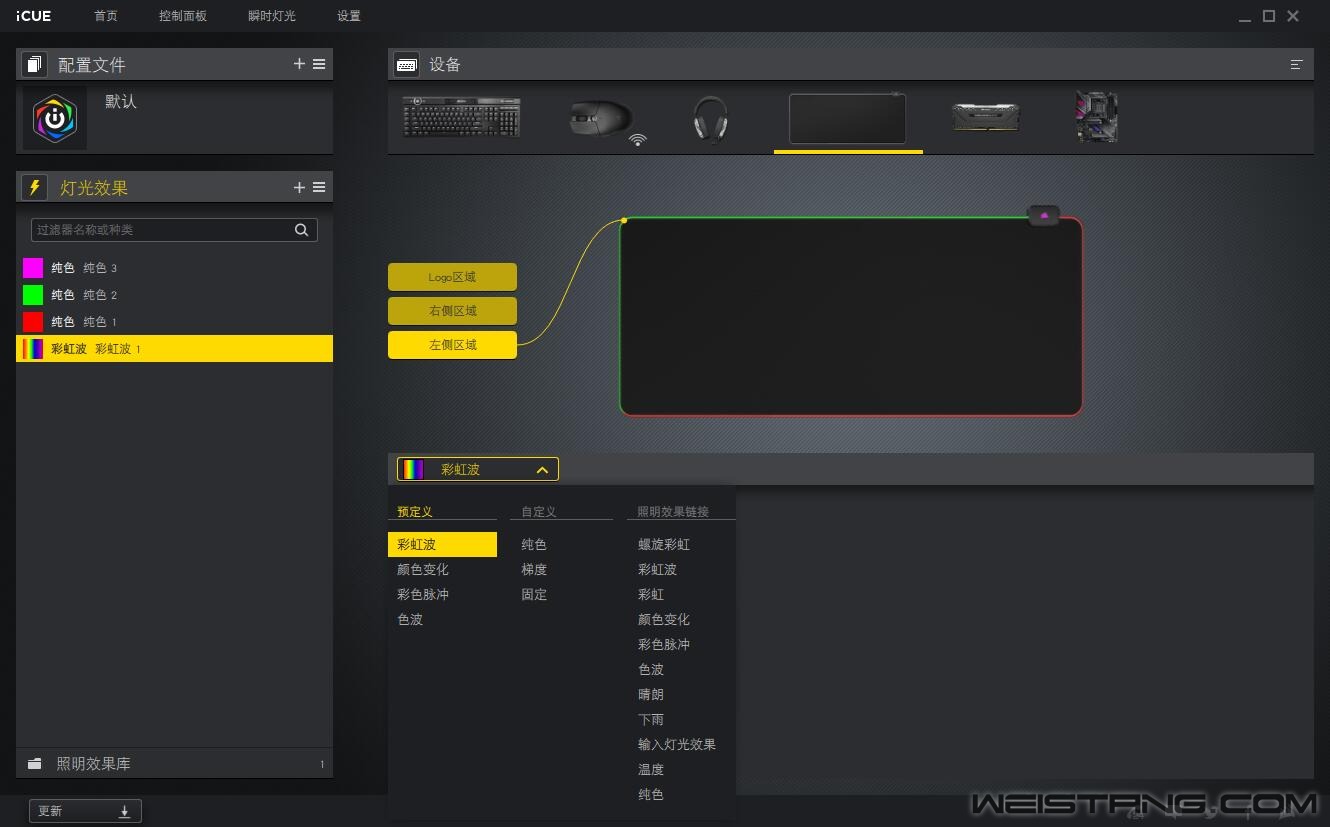The width and height of the screenshot is (1330, 827).
Task: Choose 螺旋彩虹 lighting link effect
Action: click(664, 545)
